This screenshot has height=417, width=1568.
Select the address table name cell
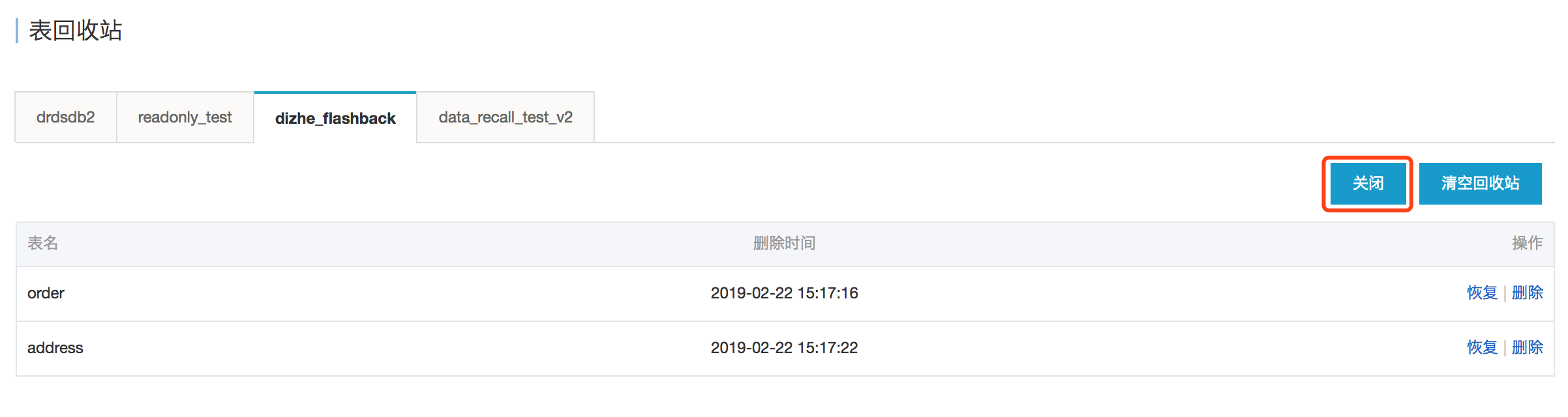(55, 348)
